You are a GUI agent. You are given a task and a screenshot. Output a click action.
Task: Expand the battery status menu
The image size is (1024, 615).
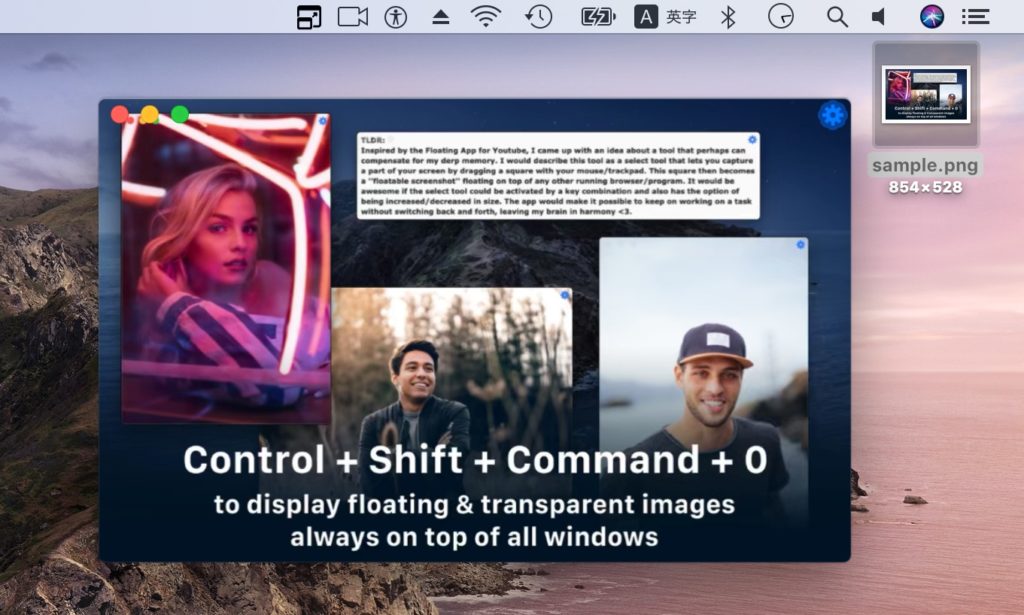tap(597, 16)
